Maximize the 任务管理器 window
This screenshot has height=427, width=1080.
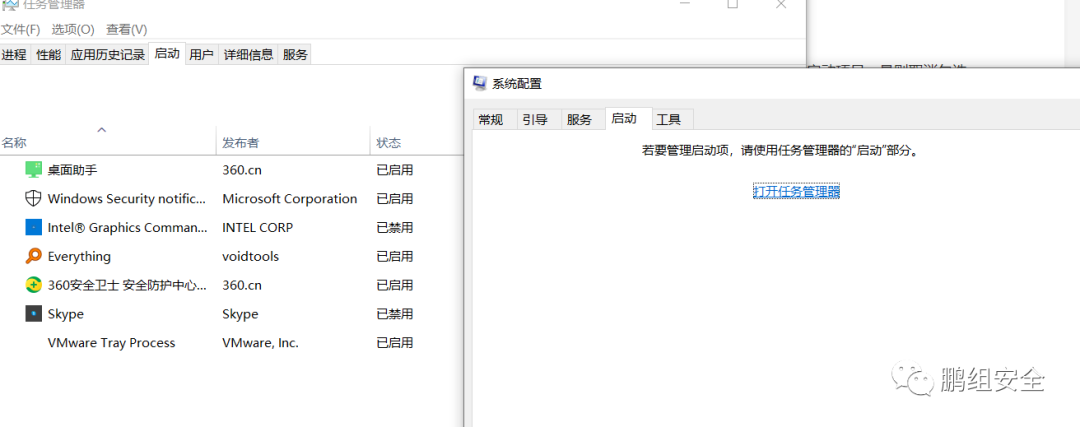(x=733, y=3)
